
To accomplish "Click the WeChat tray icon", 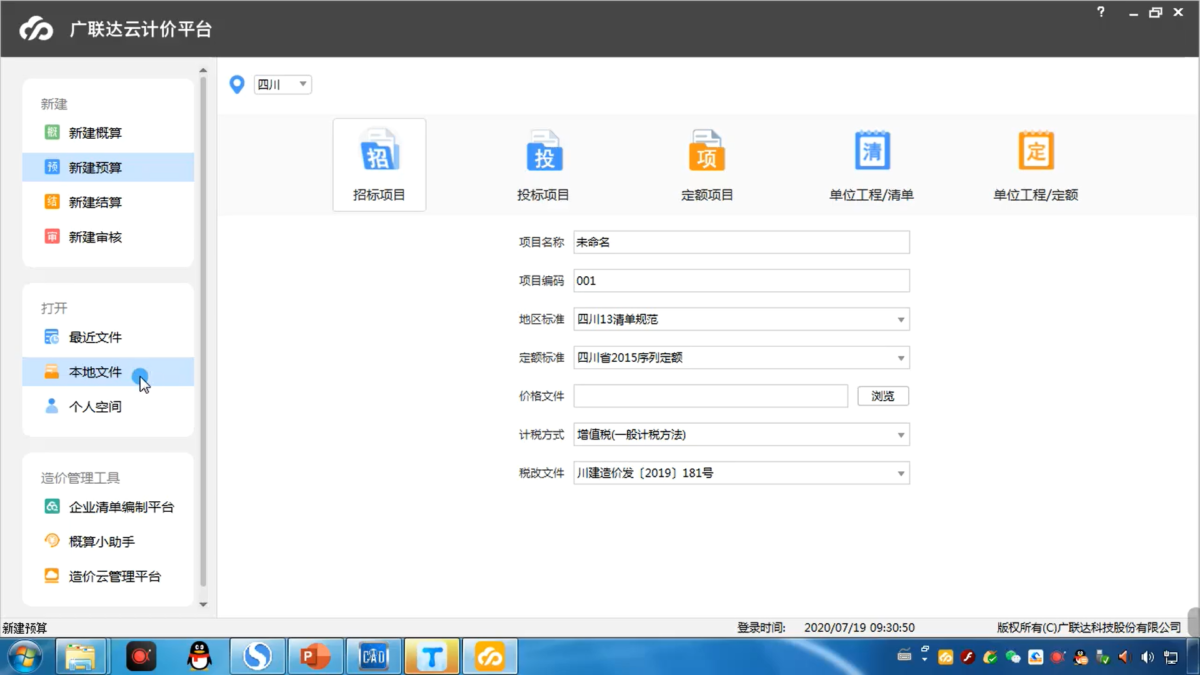I will click(x=1013, y=657).
